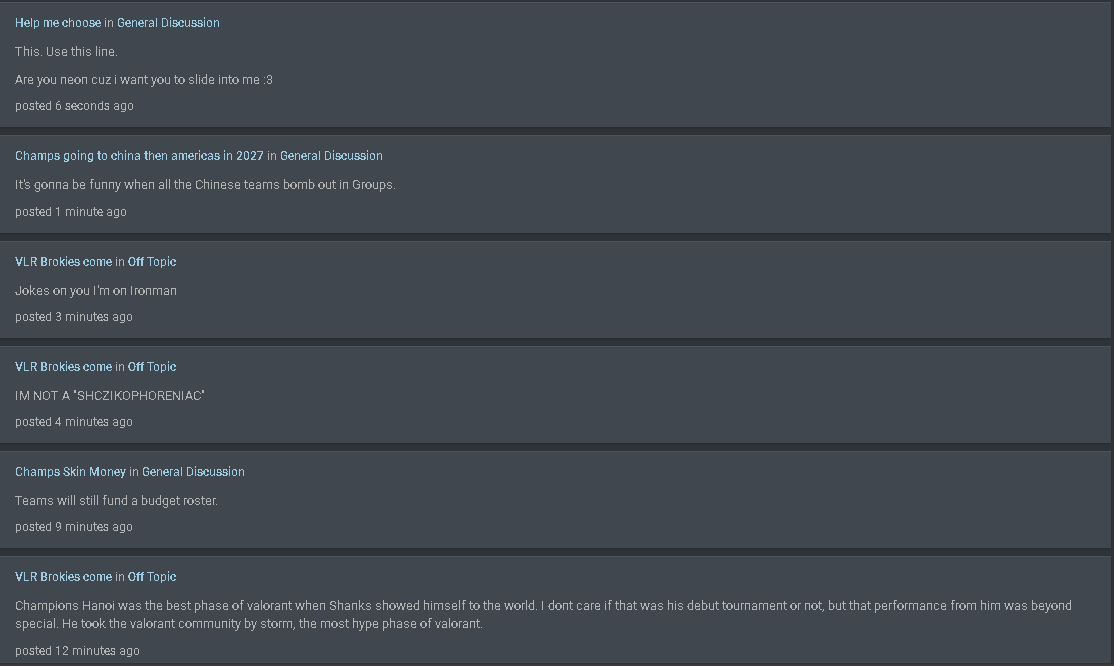The image size is (1114, 666).
Task: Click the "posted 12 minutes ago" timestamp
Action: pos(77,651)
